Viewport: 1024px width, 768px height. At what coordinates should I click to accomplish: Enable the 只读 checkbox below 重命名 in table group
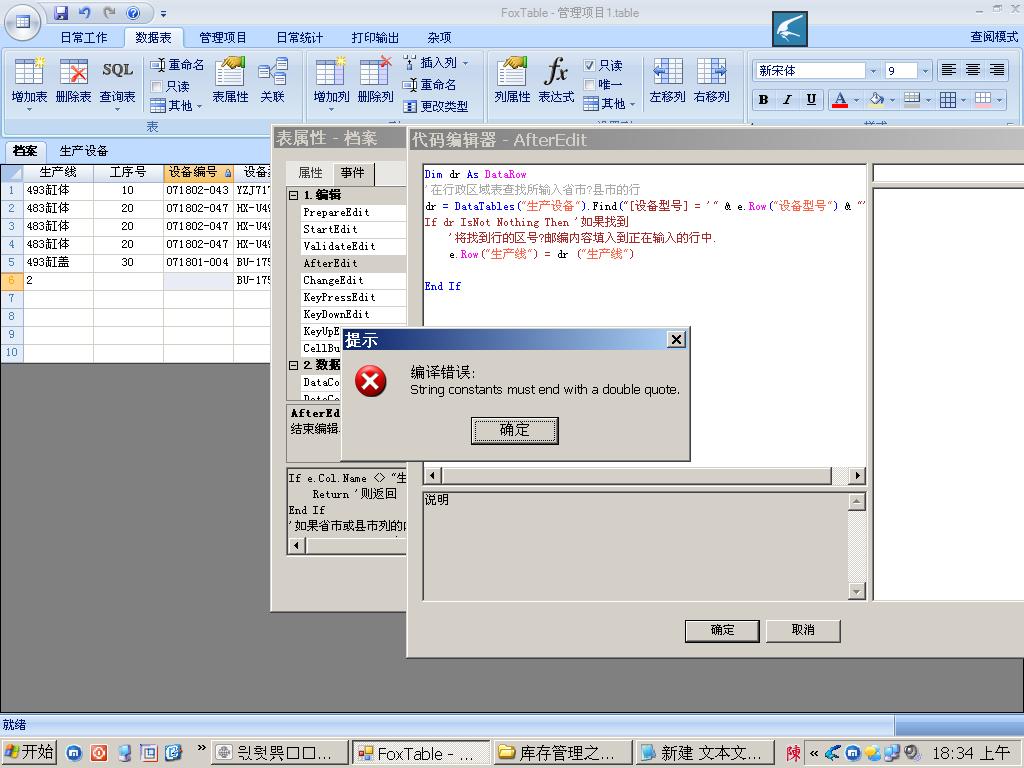coord(157,87)
